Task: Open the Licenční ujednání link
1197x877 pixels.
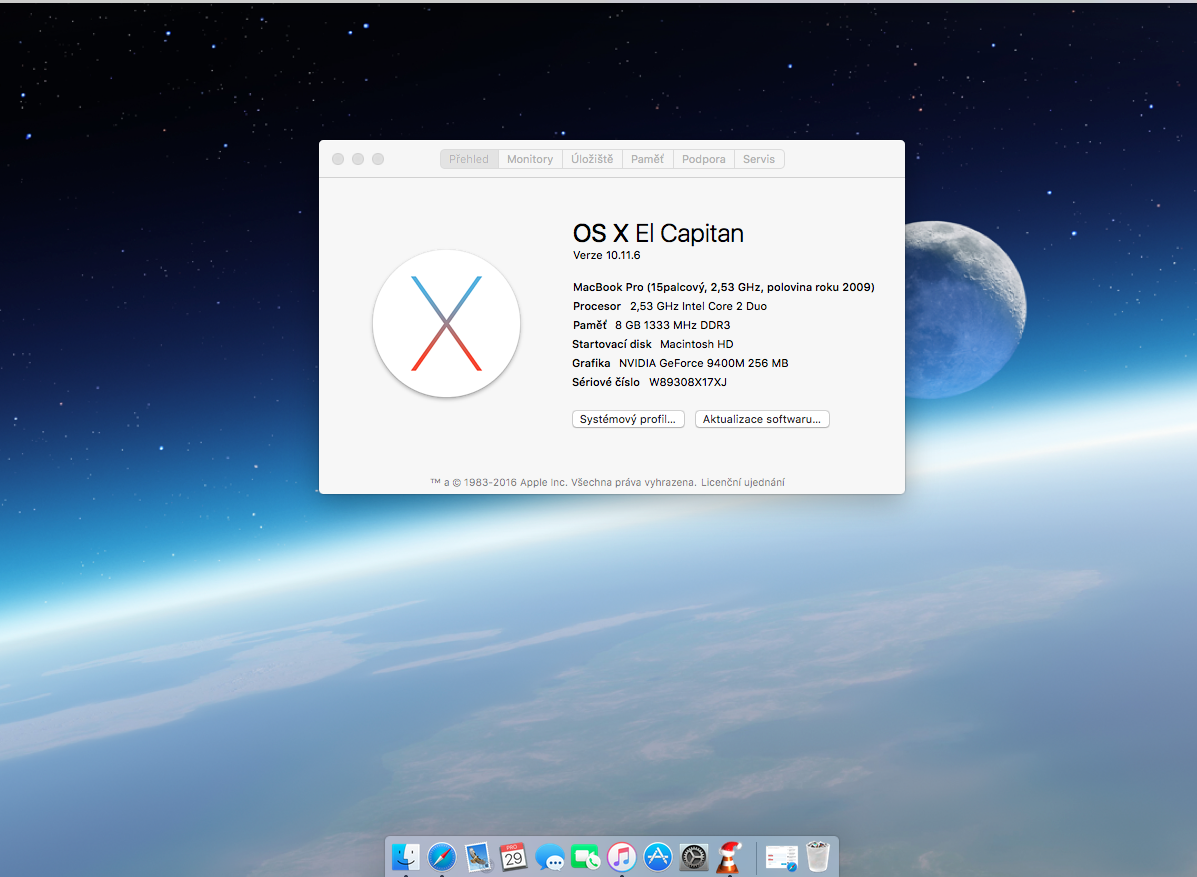Action: pos(743,482)
